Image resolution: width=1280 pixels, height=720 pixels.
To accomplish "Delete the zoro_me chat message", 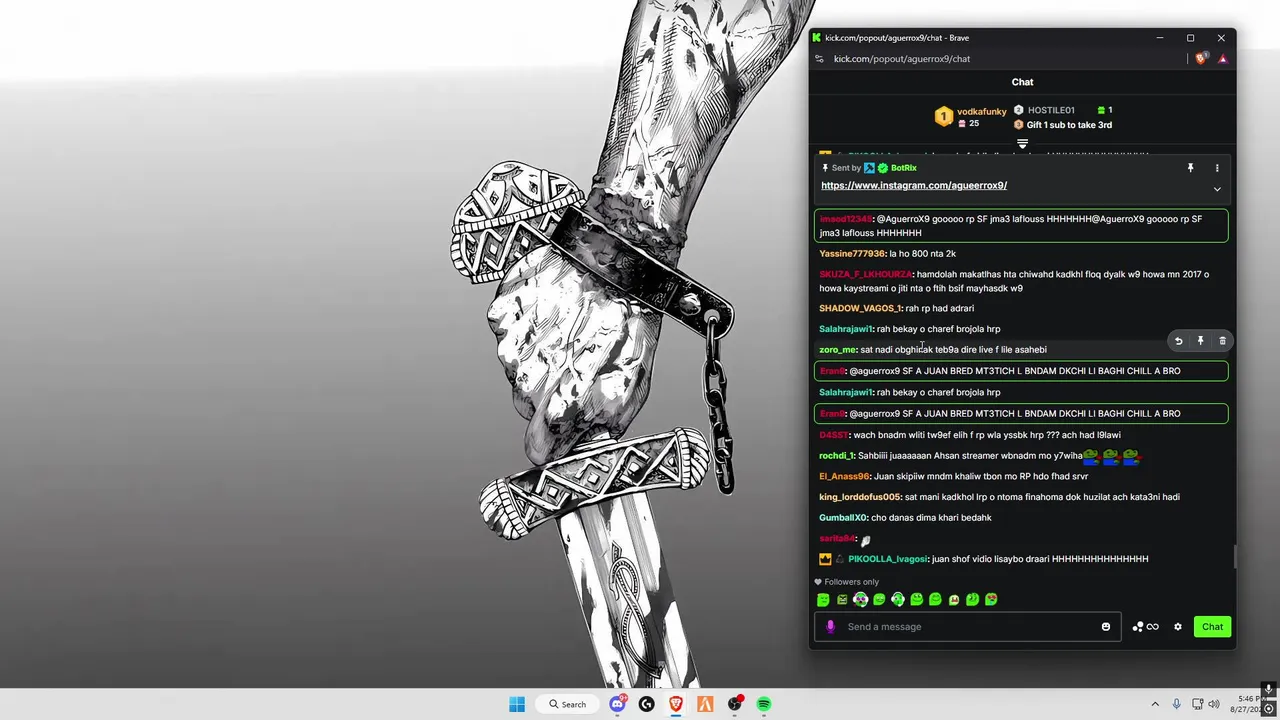I will pos(1222,341).
